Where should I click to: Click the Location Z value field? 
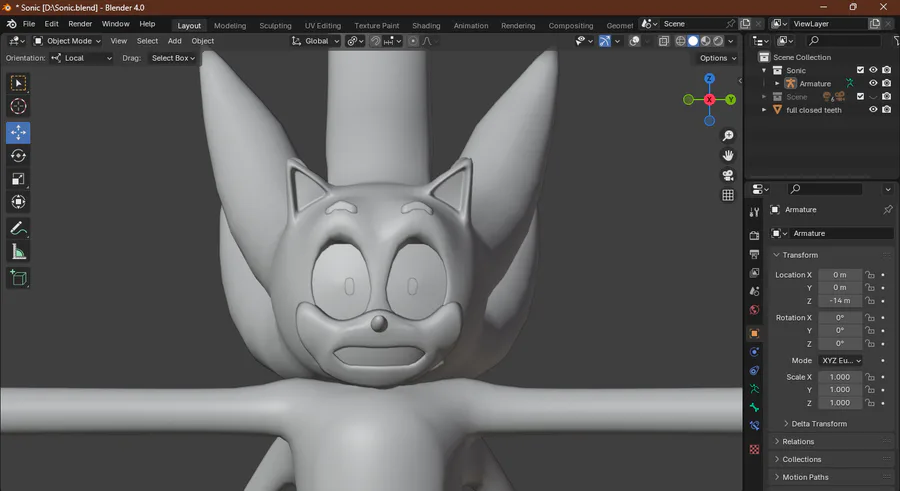(839, 301)
